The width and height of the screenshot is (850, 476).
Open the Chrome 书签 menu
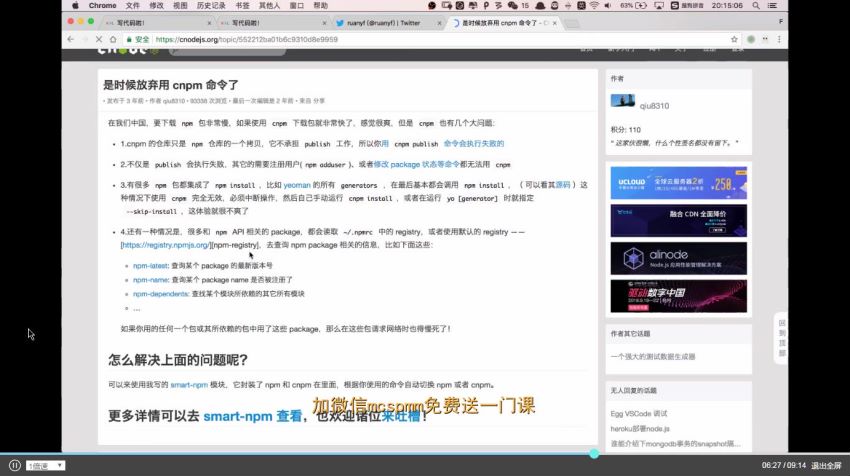(x=242, y=5)
